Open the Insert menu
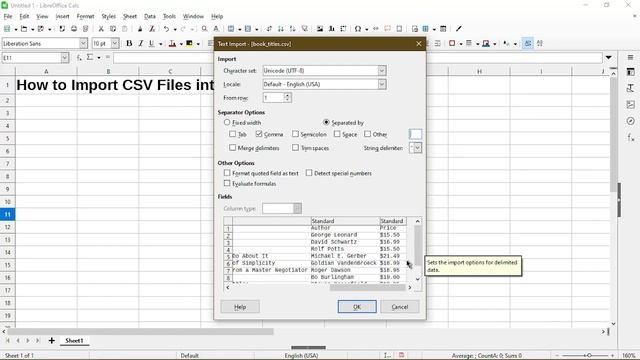This screenshot has height=360, width=640. (62, 16)
